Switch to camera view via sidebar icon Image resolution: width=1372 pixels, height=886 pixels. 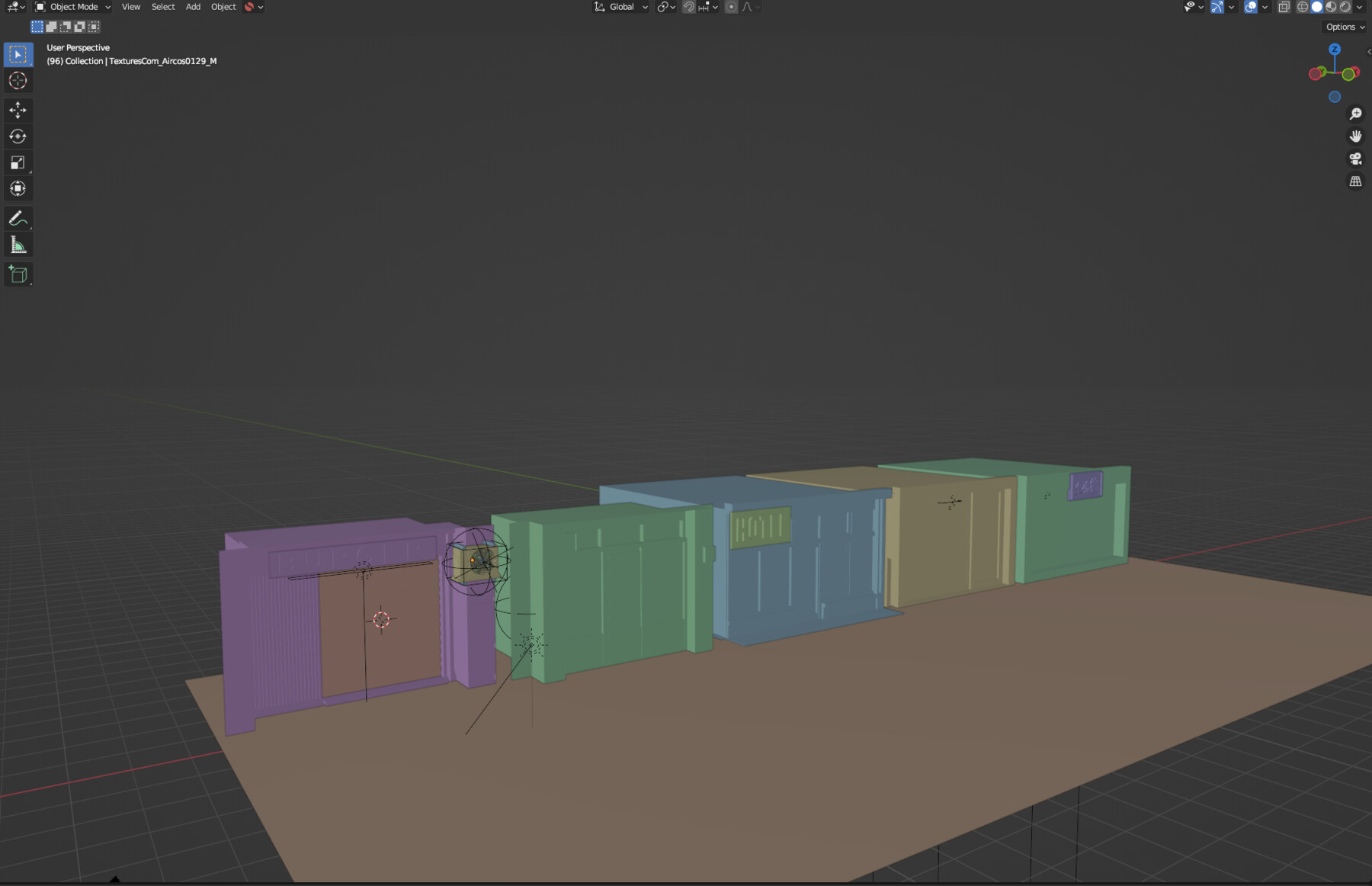[x=1355, y=159]
